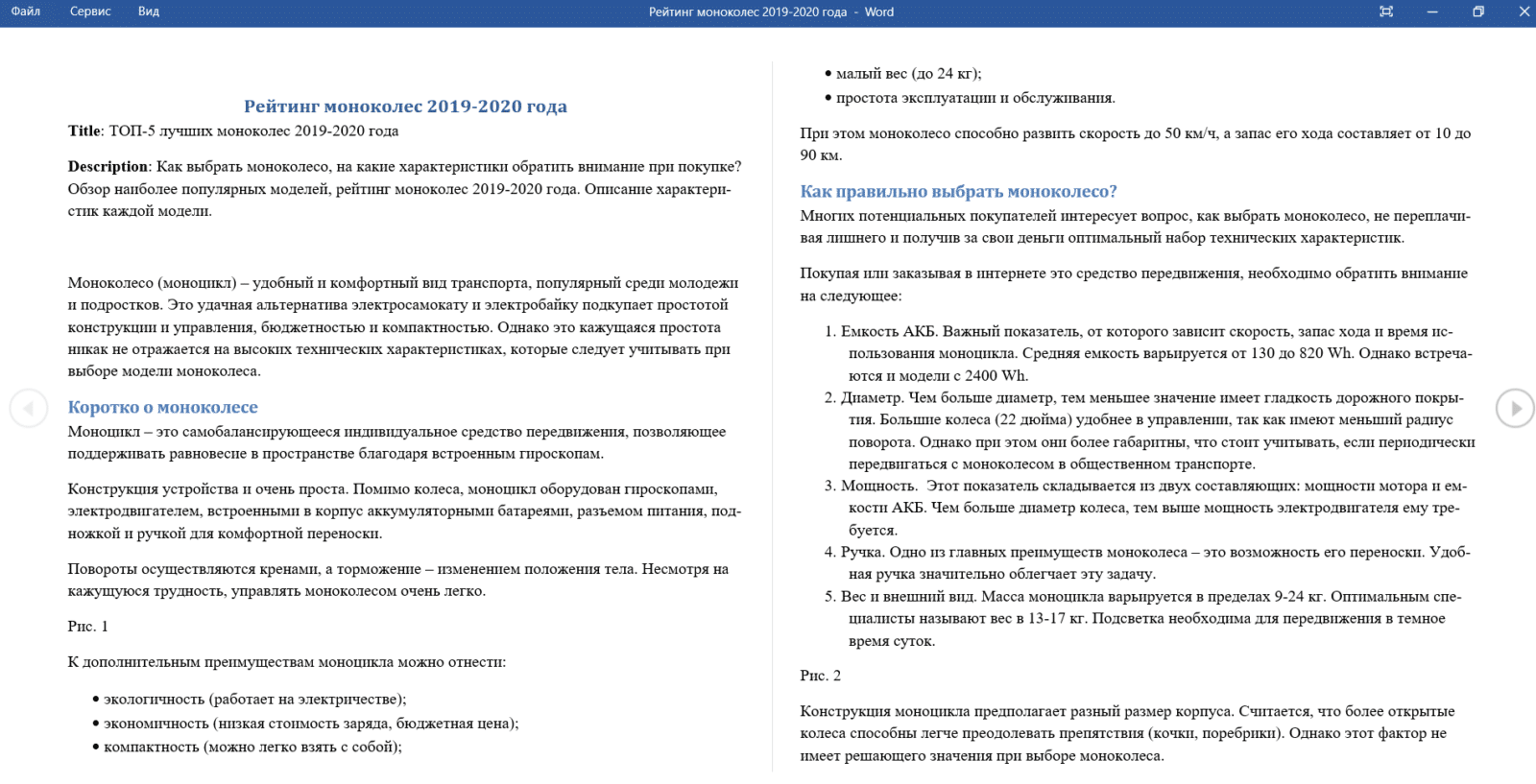Click list item 1 'Емкость АКБ'
Viewport: 1536px width, 784px height.
[x=1148, y=354]
